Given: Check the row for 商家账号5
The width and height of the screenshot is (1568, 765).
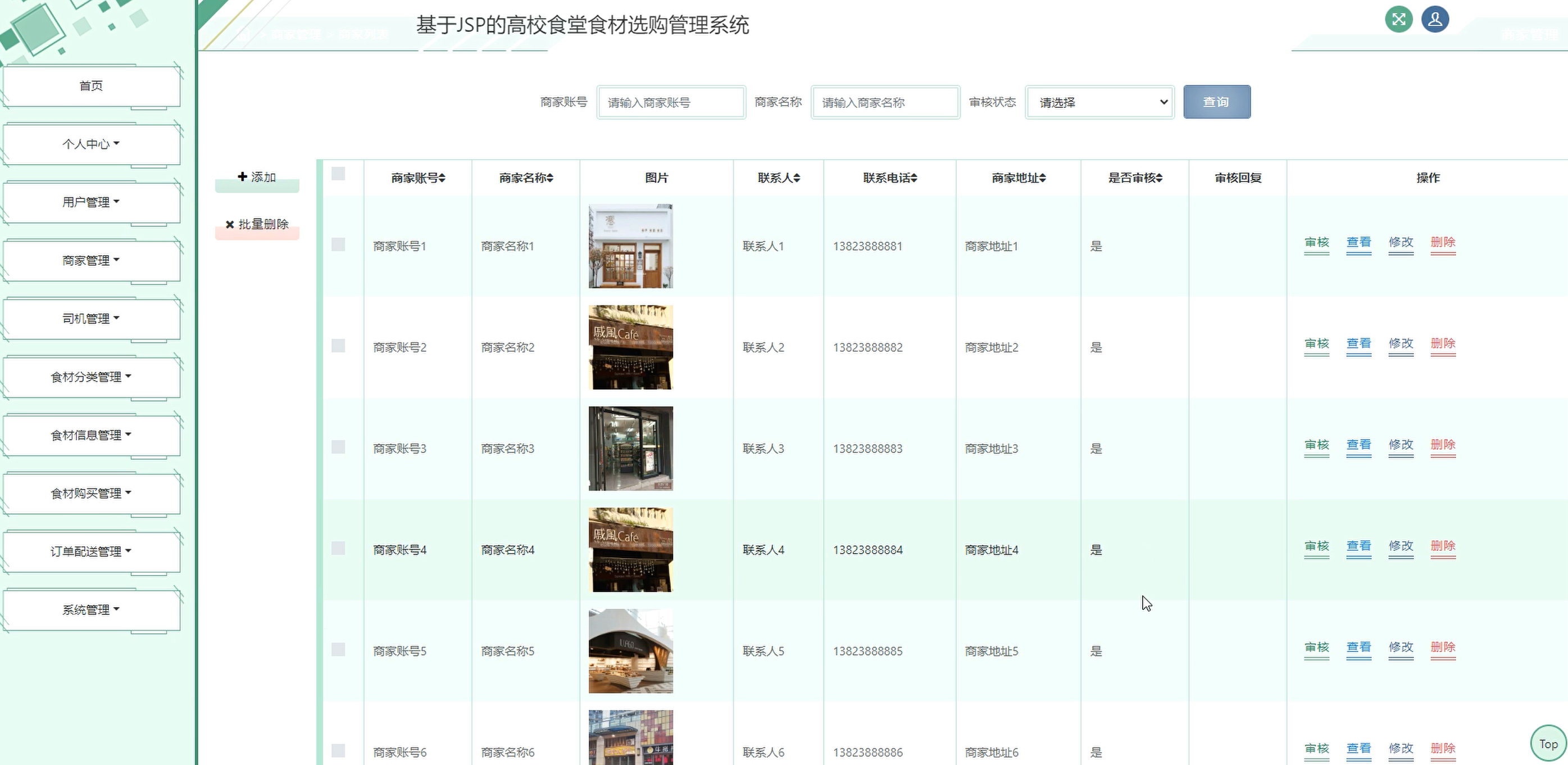Looking at the screenshot, I should [338, 649].
